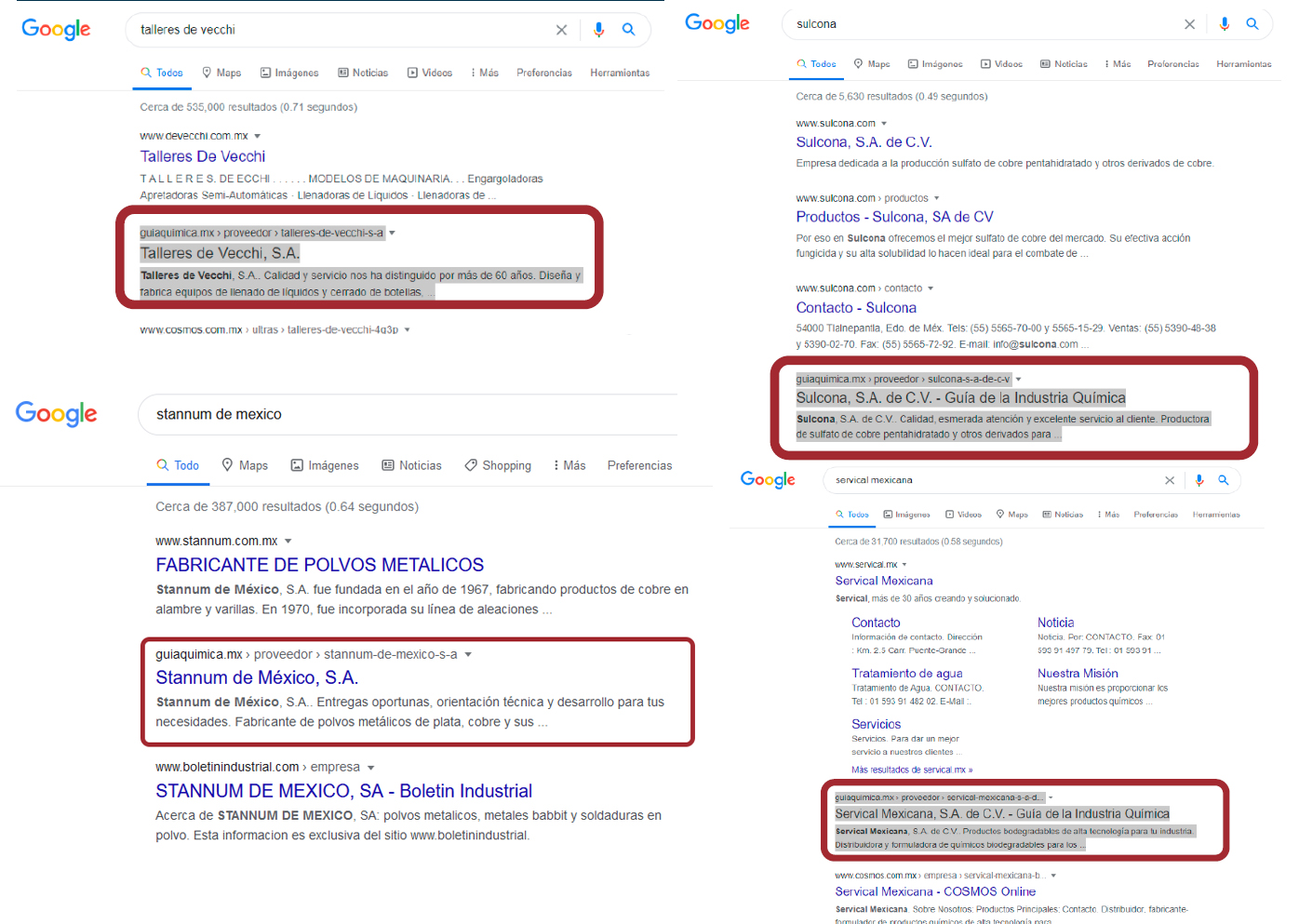Open "Contacto - Sulcona" result link
The image size is (1299, 924).
tap(856, 308)
